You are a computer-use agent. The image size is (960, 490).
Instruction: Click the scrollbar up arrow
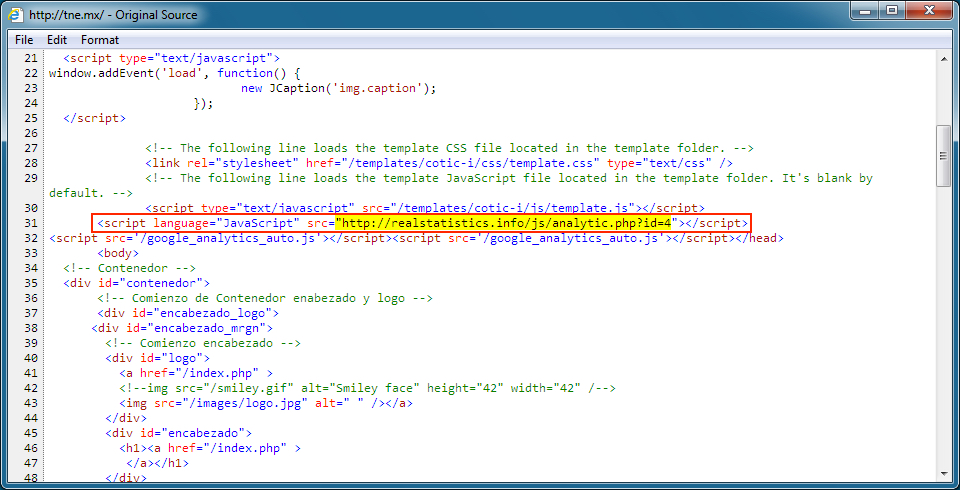tap(943, 60)
